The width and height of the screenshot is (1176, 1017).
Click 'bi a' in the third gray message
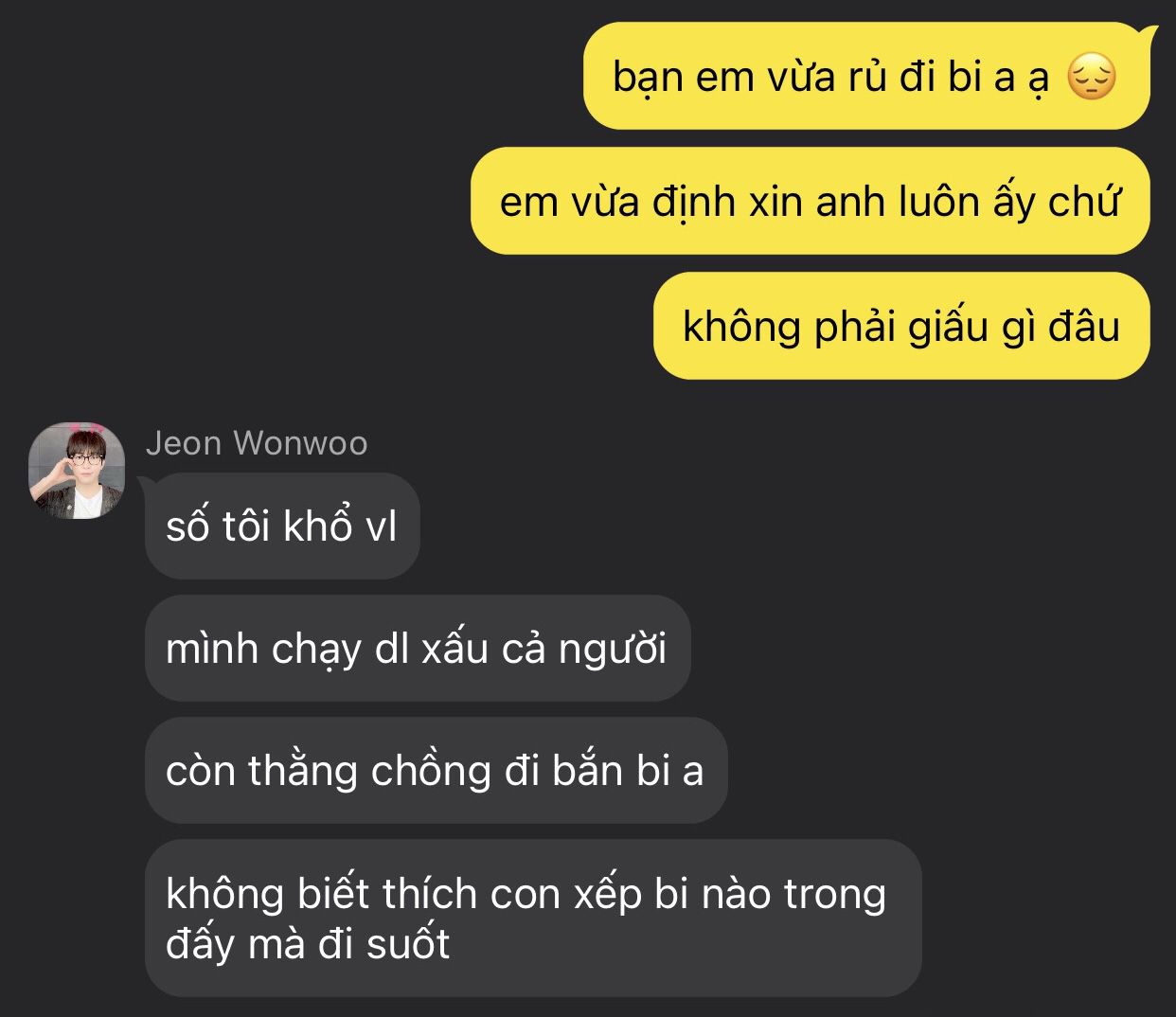point(669,771)
